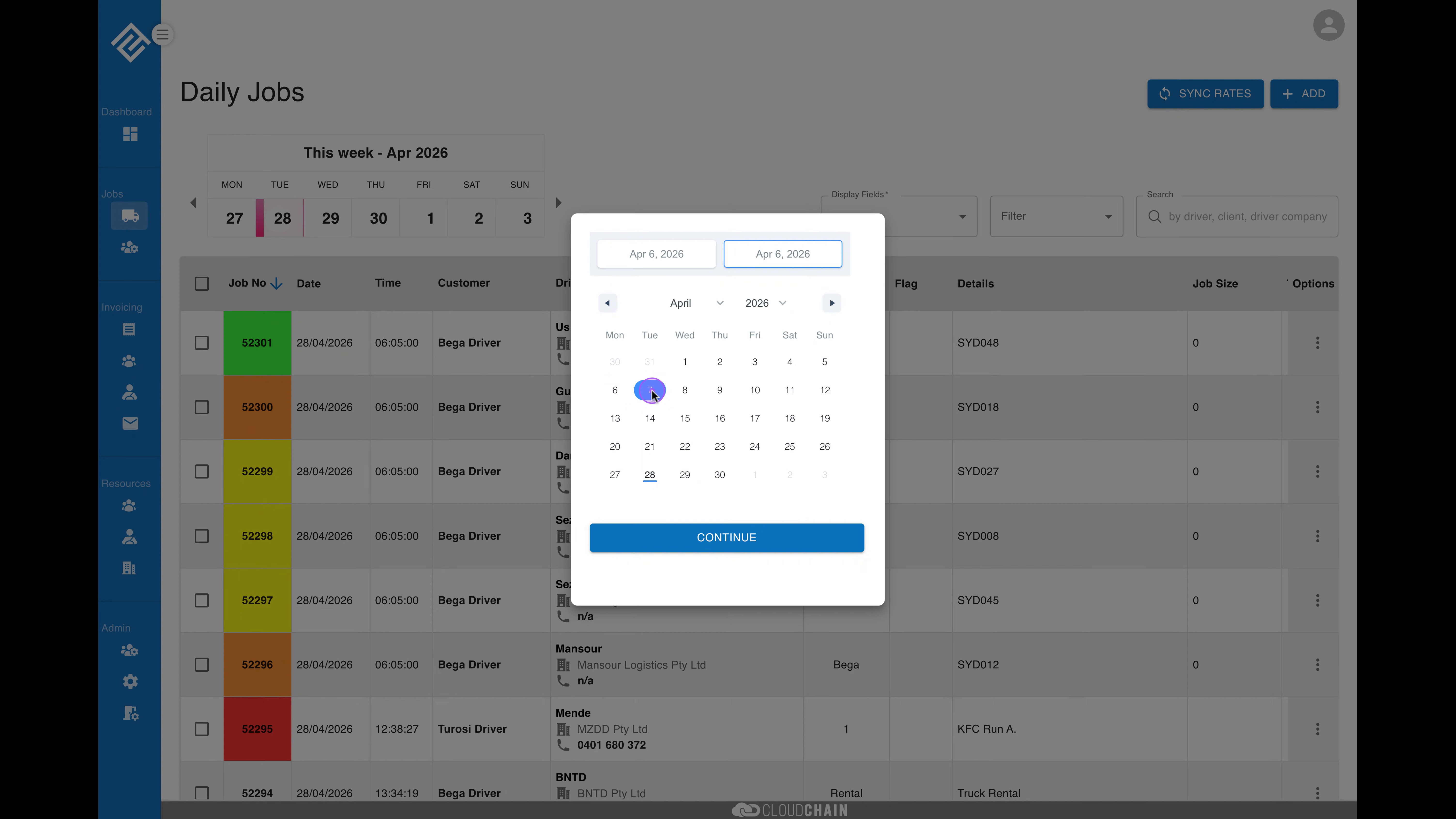
Task: Go to next week arrow
Action: pos(558,203)
